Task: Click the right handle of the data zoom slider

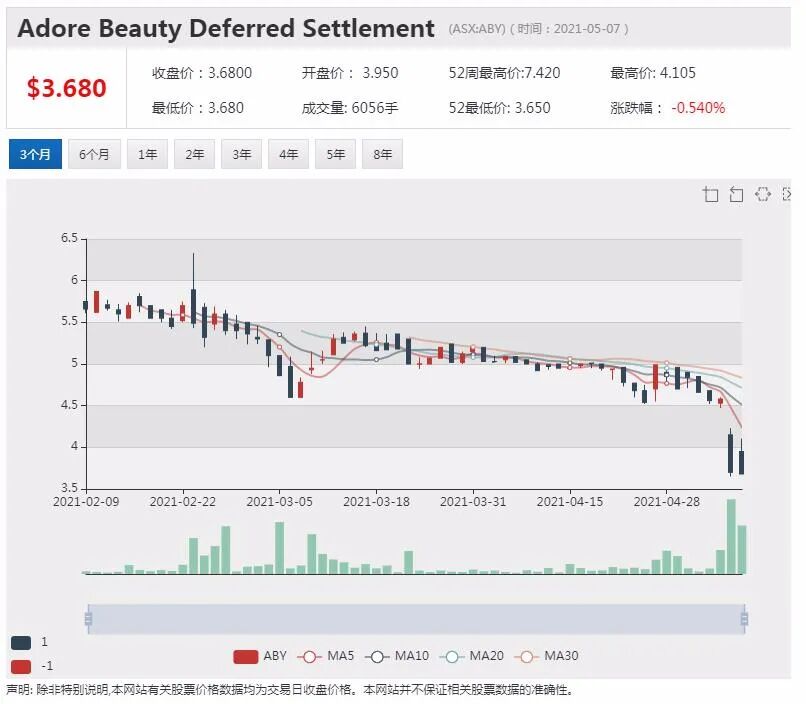Action: pyautogui.click(x=744, y=619)
